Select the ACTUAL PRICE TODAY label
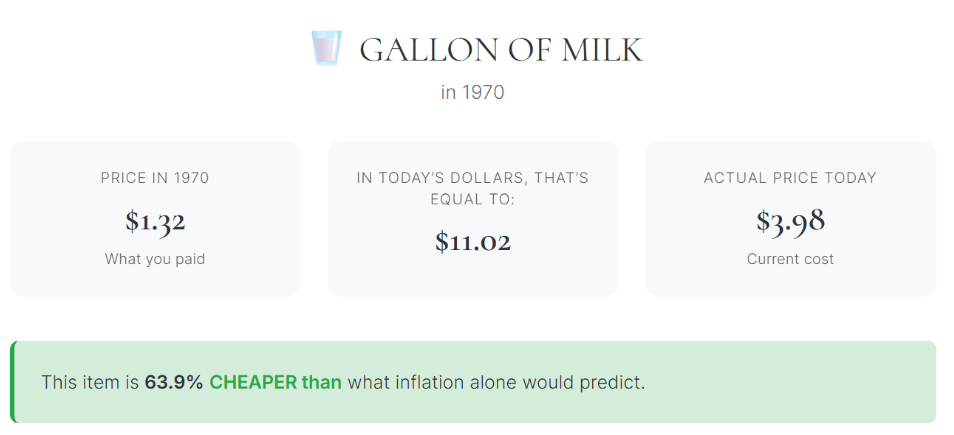Screen dimensions: 954x435 tap(790, 178)
